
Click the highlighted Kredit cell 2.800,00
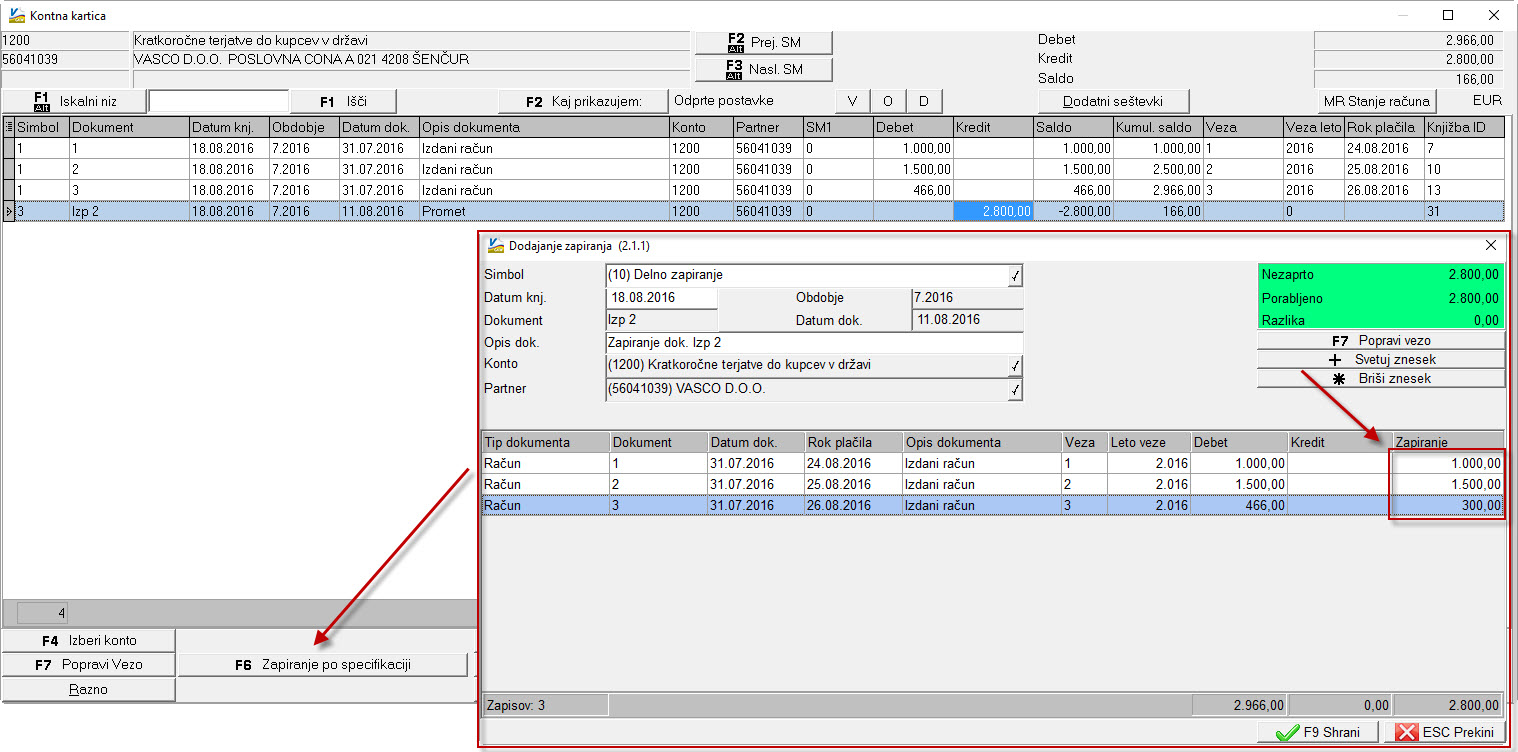coord(993,211)
